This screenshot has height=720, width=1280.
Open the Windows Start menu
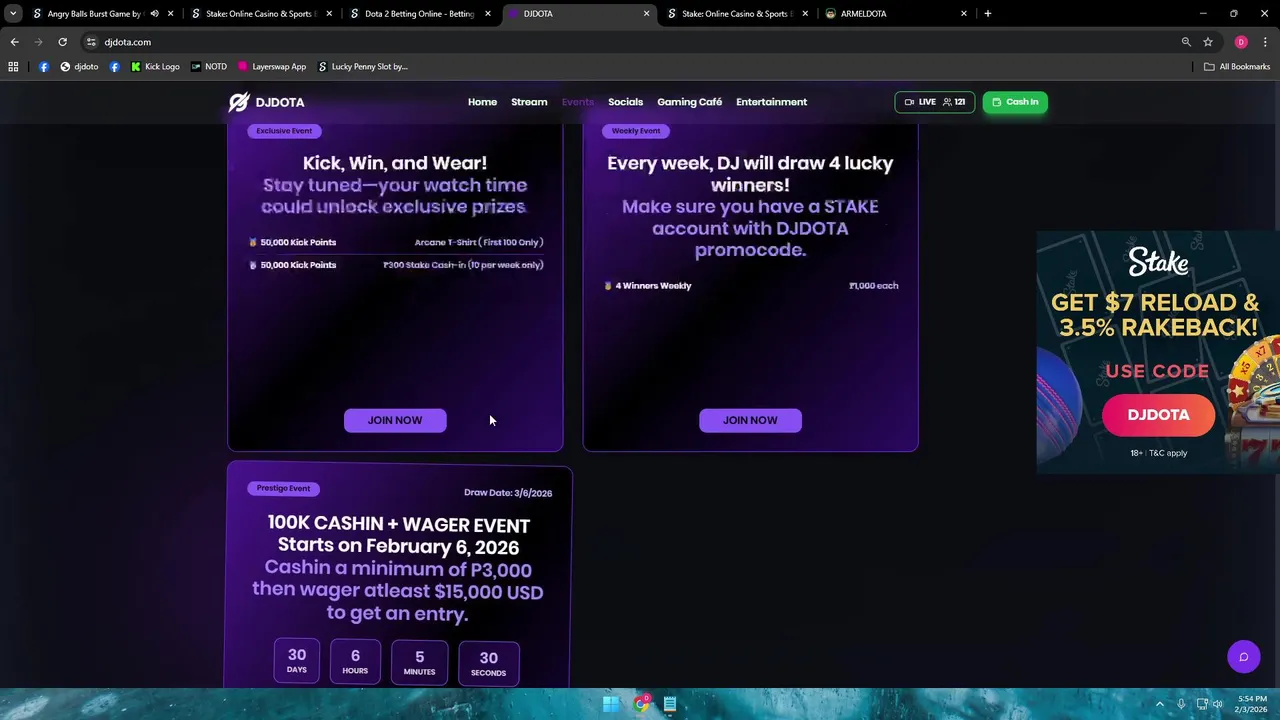click(611, 704)
